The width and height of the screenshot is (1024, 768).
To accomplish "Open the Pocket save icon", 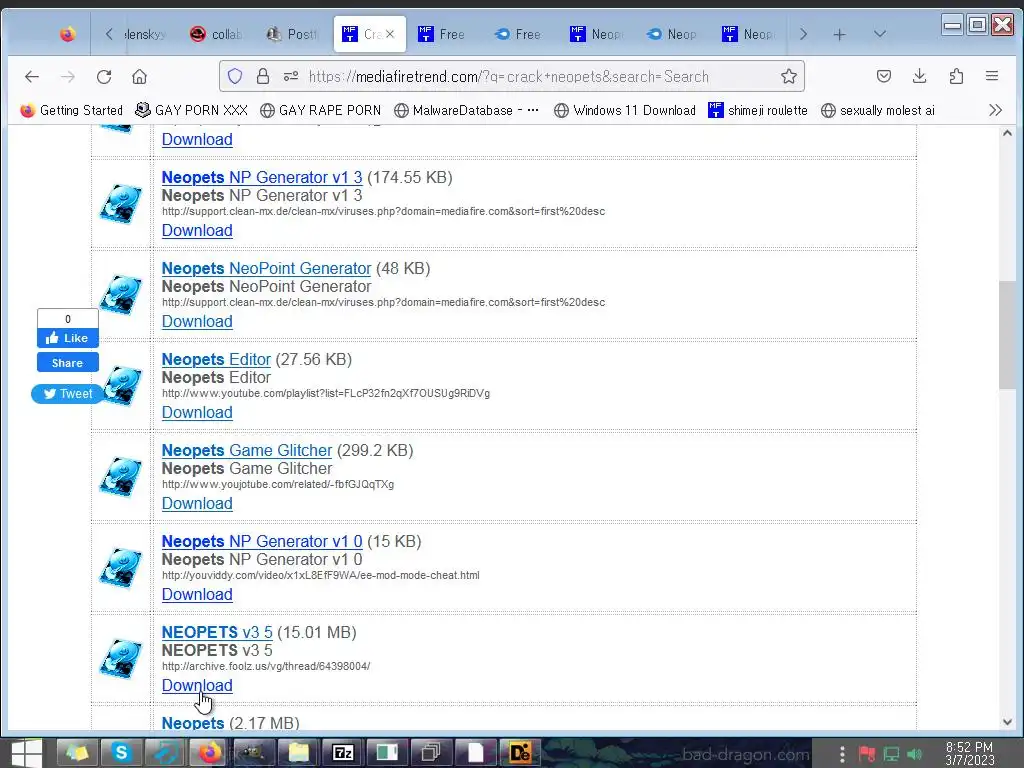I will point(884,76).
